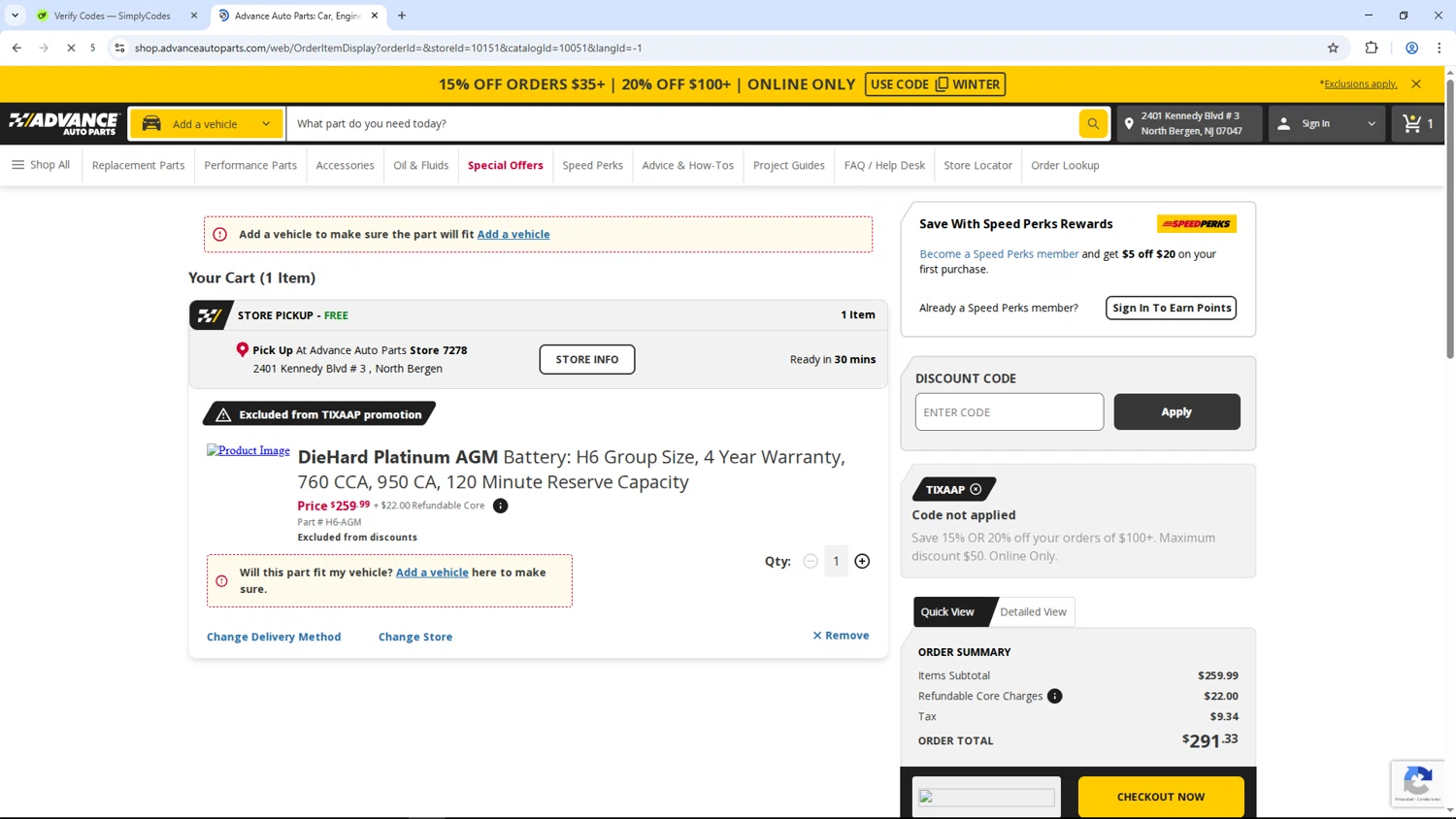Decrease quantity with the minus button
Screen dimensions: 1456x819
click(x=811, y=561)
